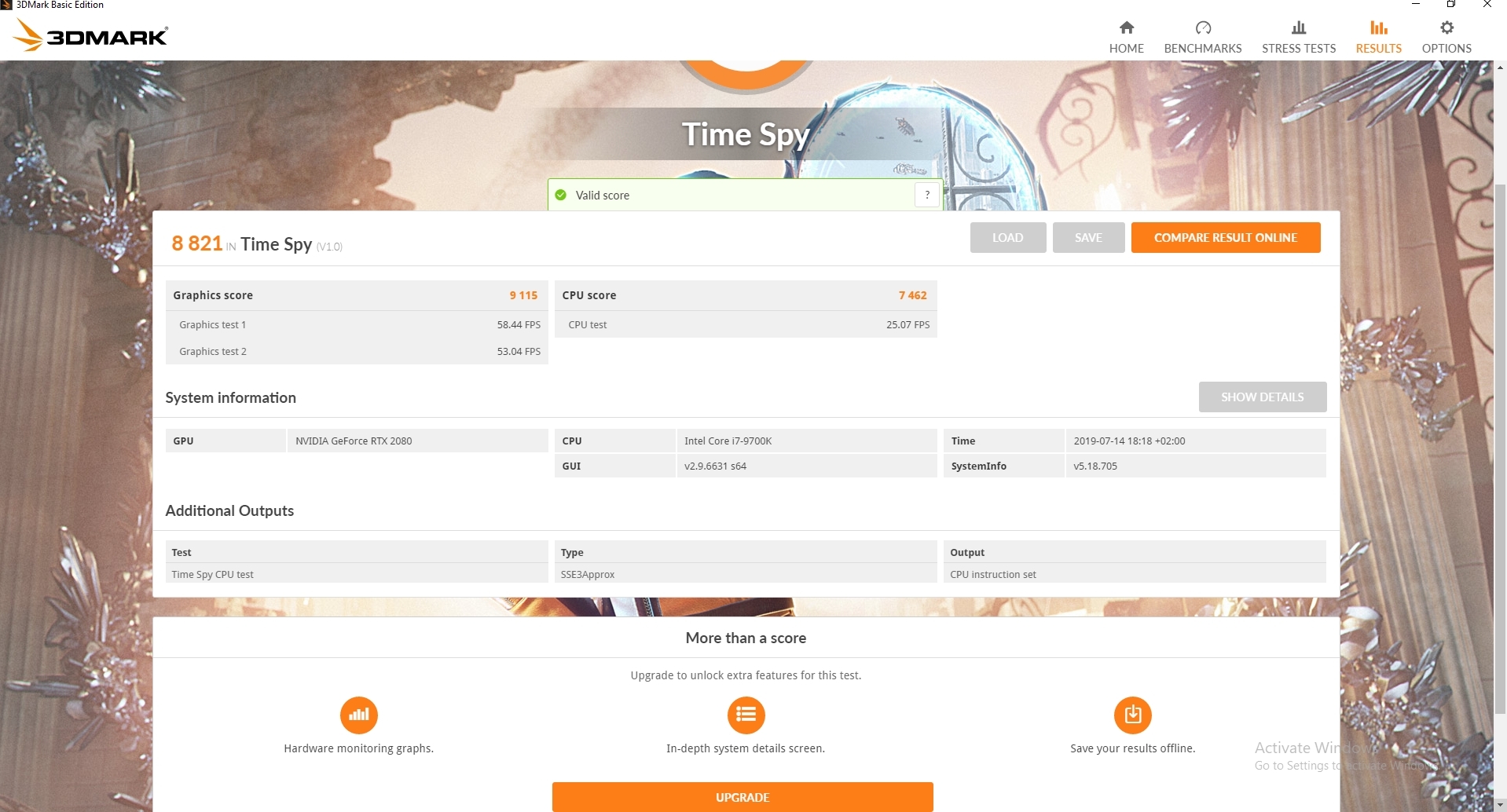Click Graphics test 2 value 53.04 FPS
1507x812 pixels.
(x=519, y=351)
